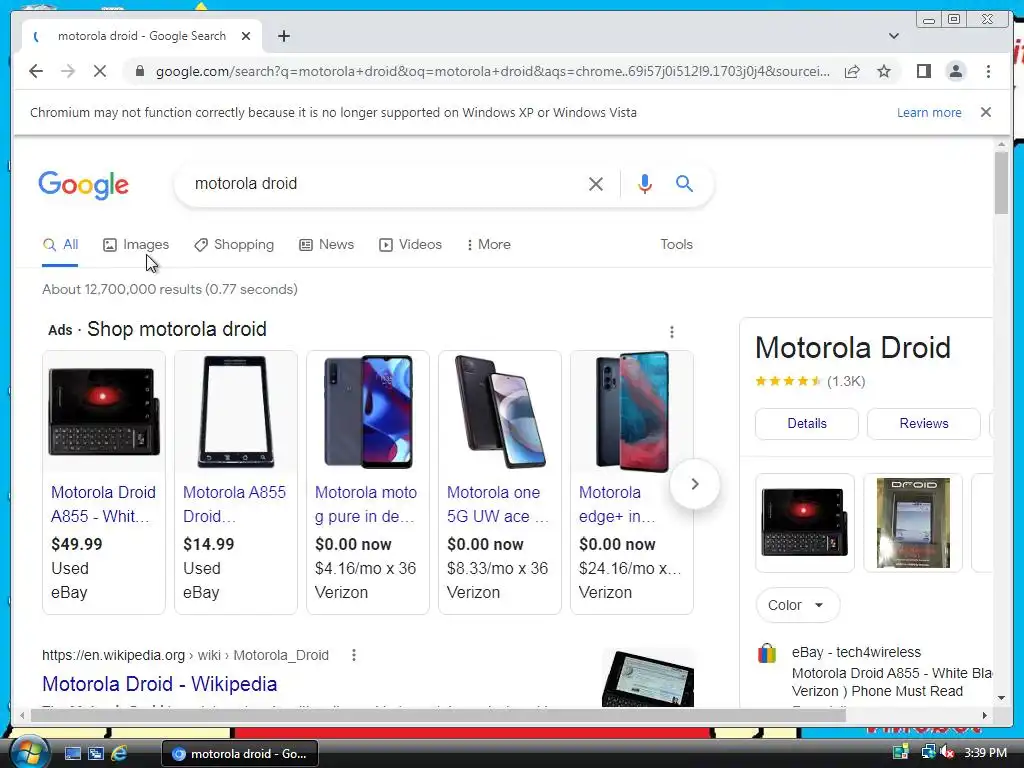Click the moto g pure image
Image resolution: width=1024 pixels, height=768 pixels.
(368, 411)
